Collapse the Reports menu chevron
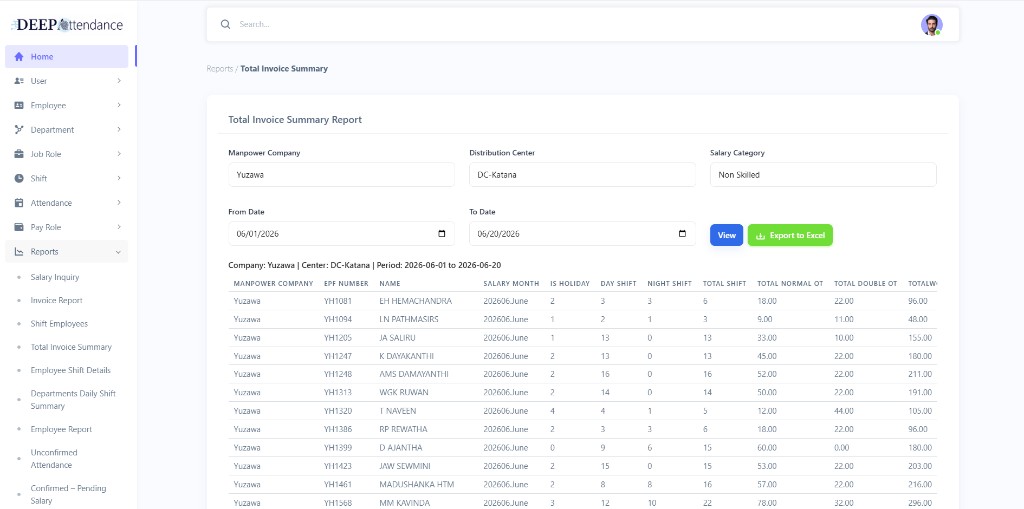The width and height of the screenshot is (1024, 509). click(118, 252)
